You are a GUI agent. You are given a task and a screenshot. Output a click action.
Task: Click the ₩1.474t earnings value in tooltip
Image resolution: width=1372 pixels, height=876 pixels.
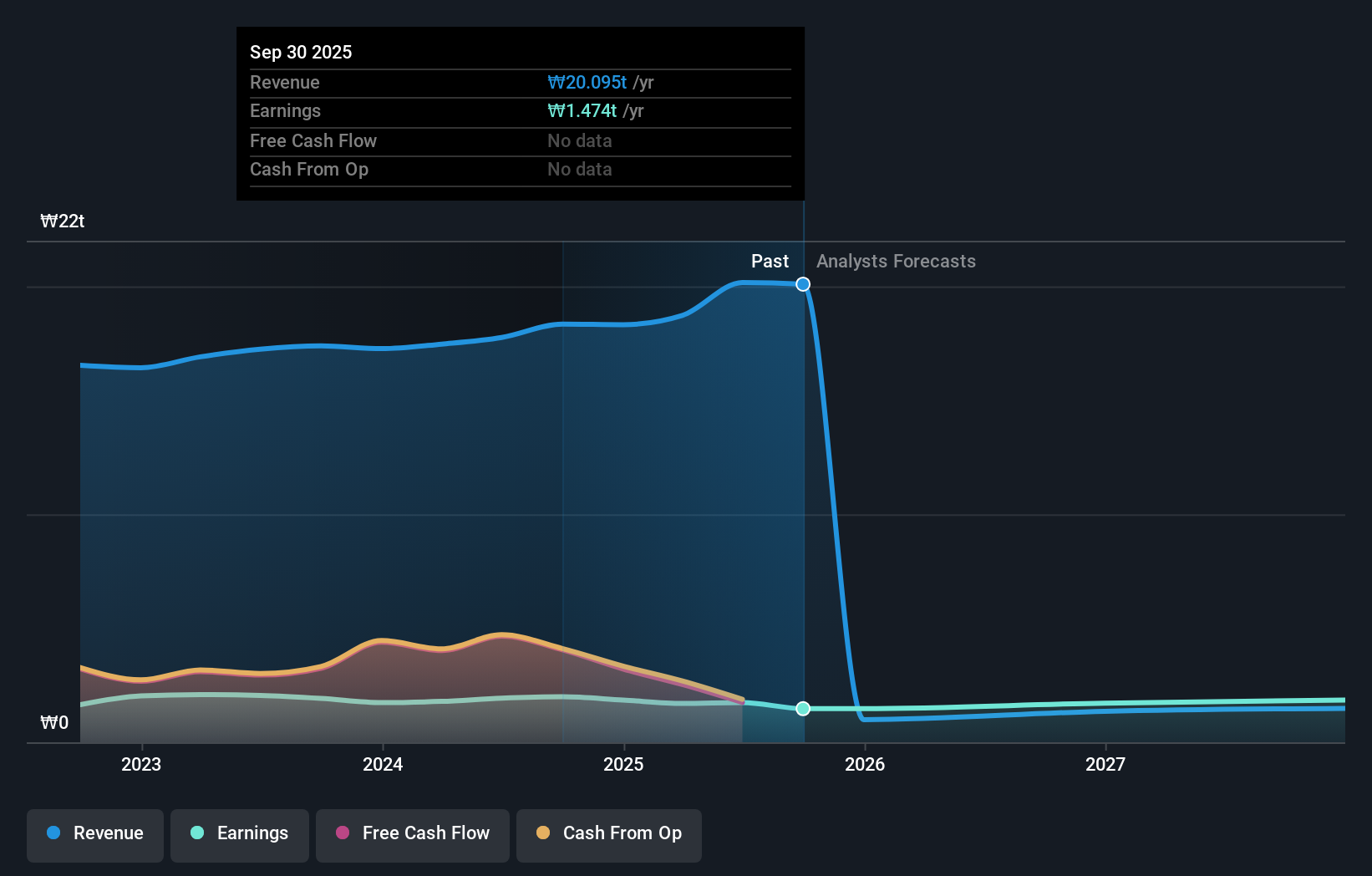coord(582,111)
